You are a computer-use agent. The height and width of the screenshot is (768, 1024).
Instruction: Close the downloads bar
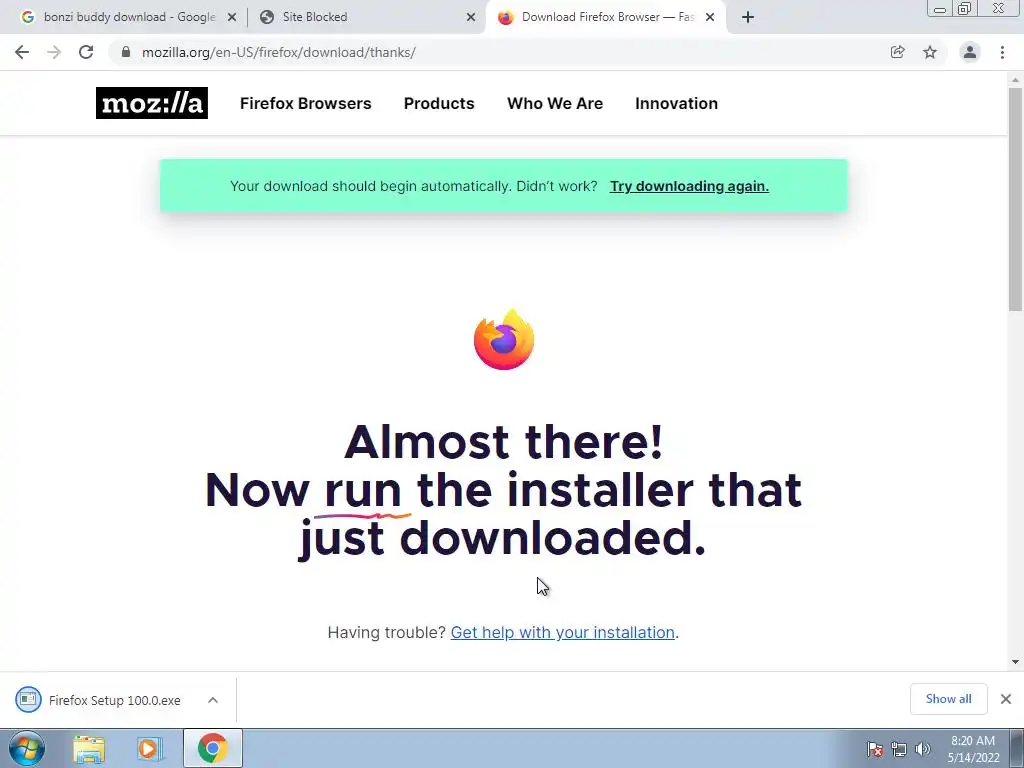[1006, 699]
